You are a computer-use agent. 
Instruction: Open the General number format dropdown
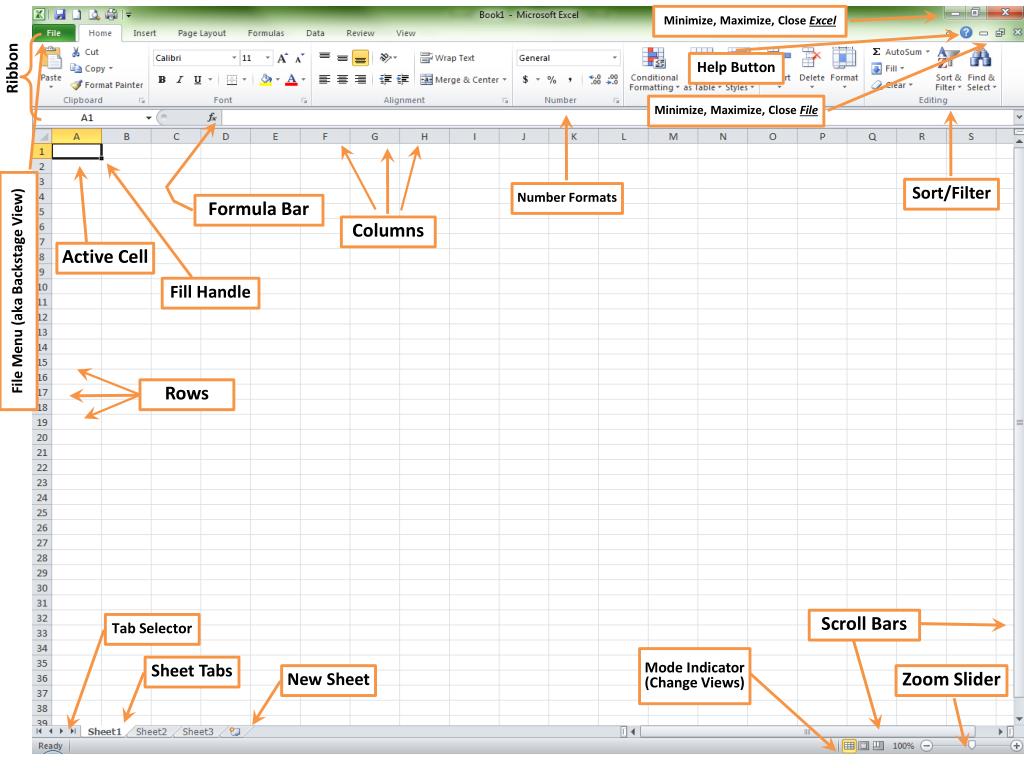pyautogui.click(x=615, y=58)
